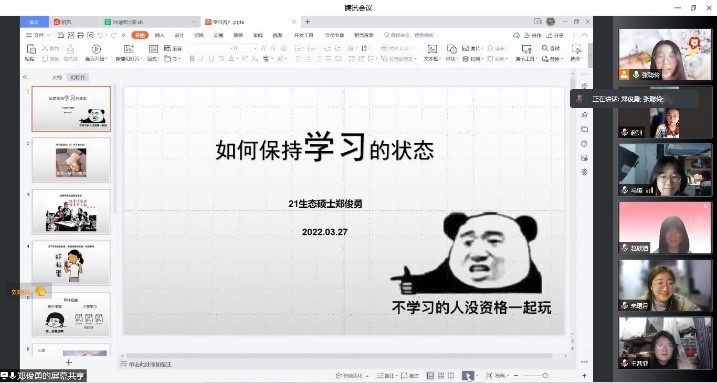717x383 pixels.
Task: Click the new slide icon
Action: click(128, 49)
